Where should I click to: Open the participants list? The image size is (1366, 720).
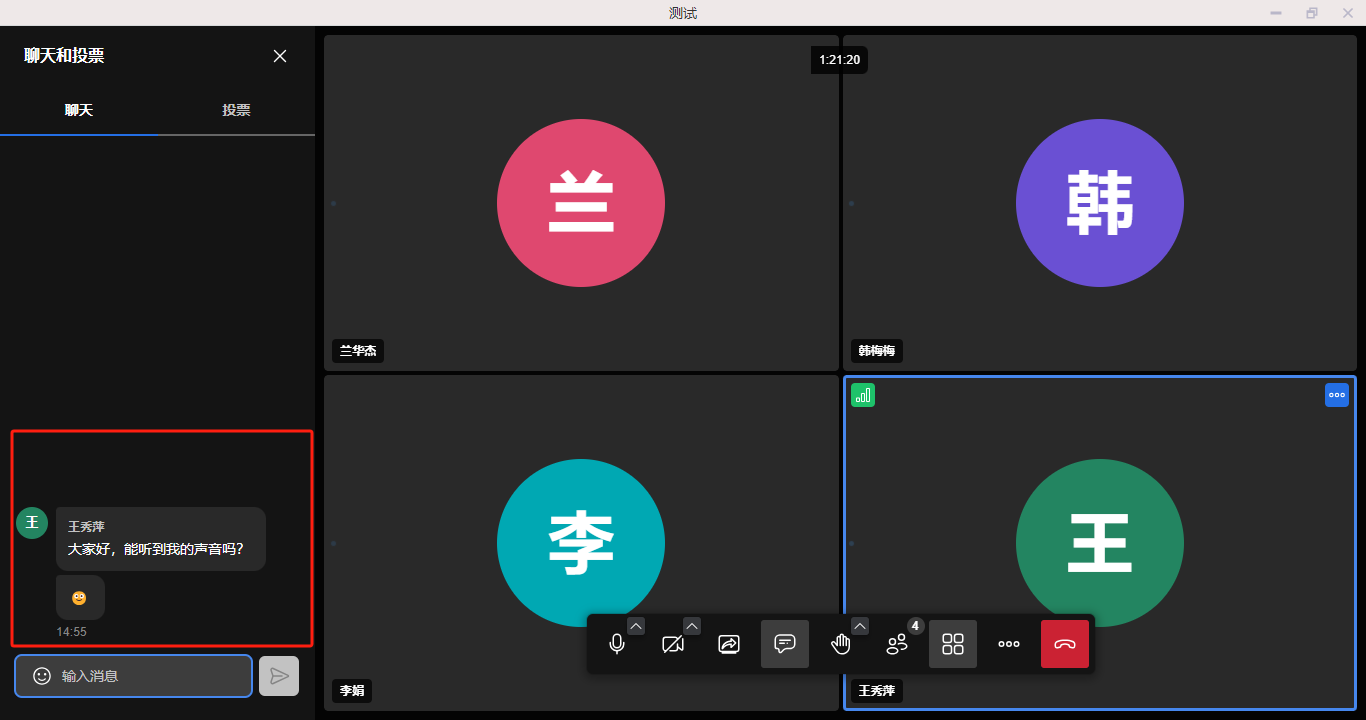(897, 644)
